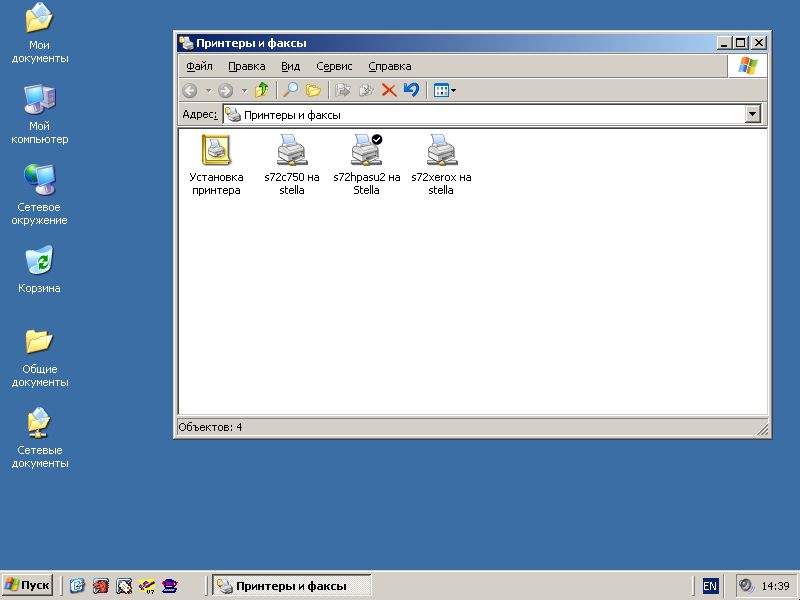800x600 pixels.
Task: Open the Back button history dropdown arrow
Action: click(x=208, y=90)
